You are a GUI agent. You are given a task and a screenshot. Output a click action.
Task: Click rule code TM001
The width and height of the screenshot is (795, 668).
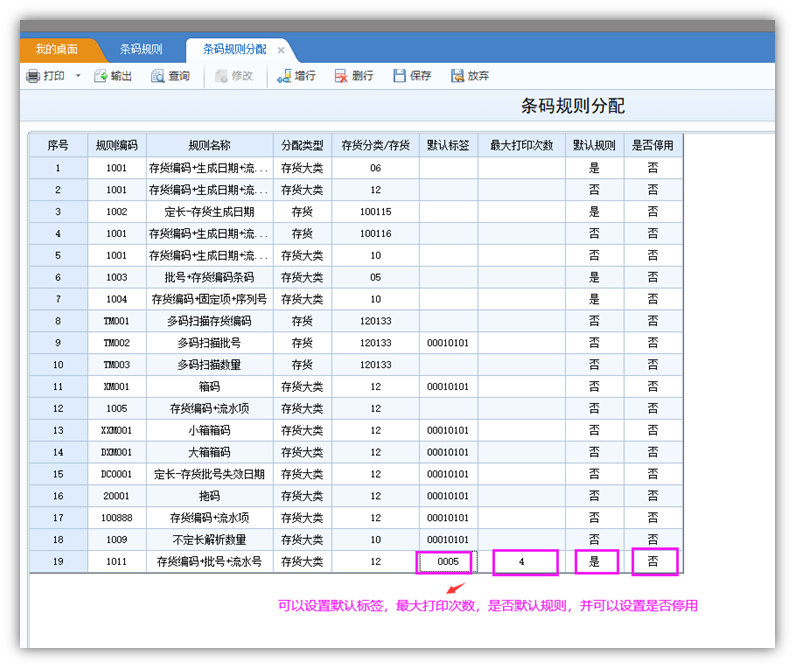point(117,321)
